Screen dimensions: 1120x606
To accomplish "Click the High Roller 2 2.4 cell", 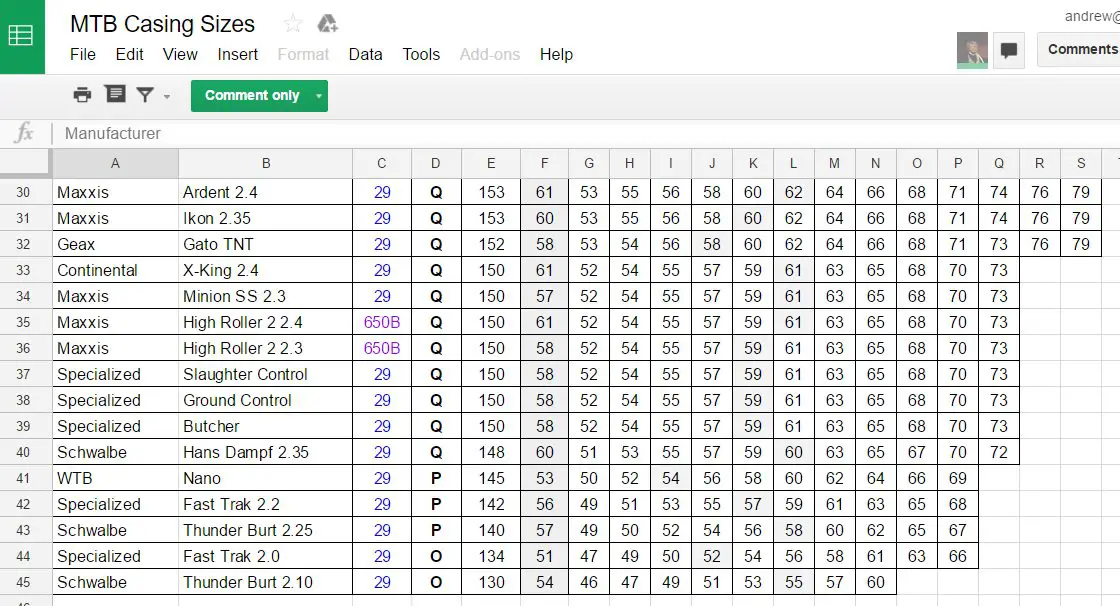I will (266, 322).
